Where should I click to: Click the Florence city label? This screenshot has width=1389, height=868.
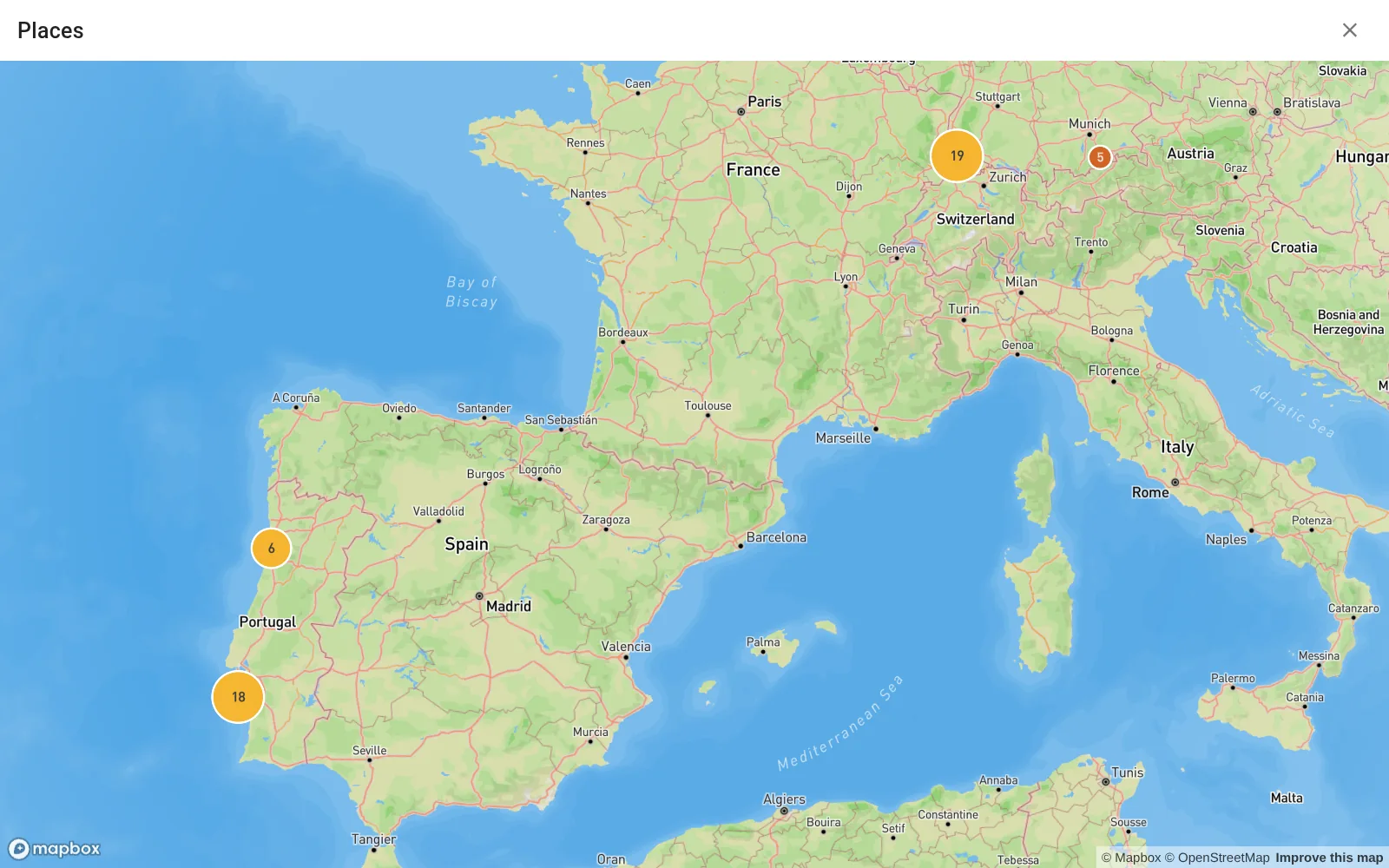pyautogui.click(x=1114, y=371)
